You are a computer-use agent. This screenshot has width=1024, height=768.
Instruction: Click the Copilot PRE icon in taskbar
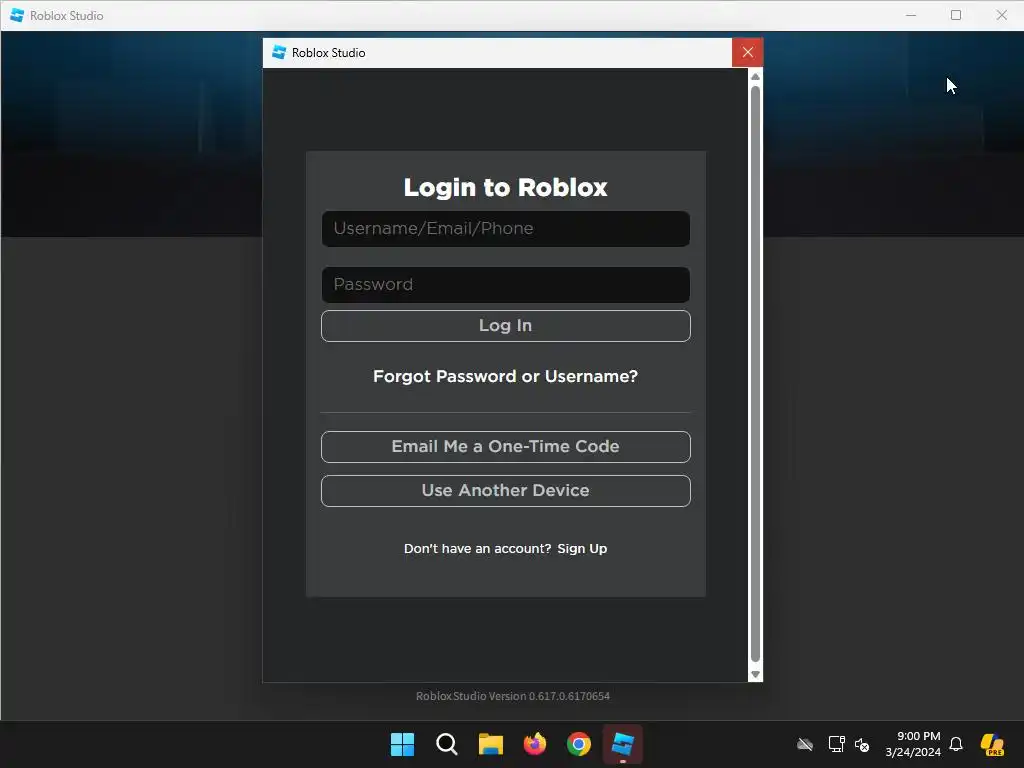tap(993, 744)
